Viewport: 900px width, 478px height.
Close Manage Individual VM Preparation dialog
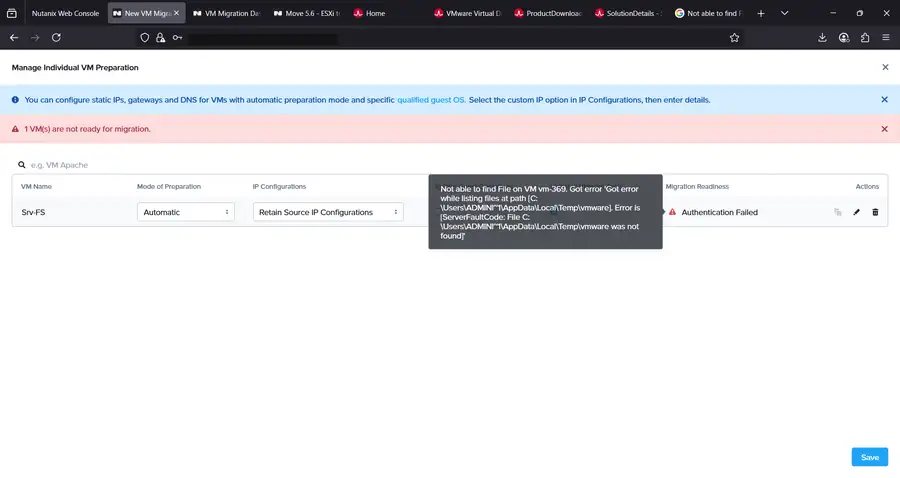pos(885,67)
